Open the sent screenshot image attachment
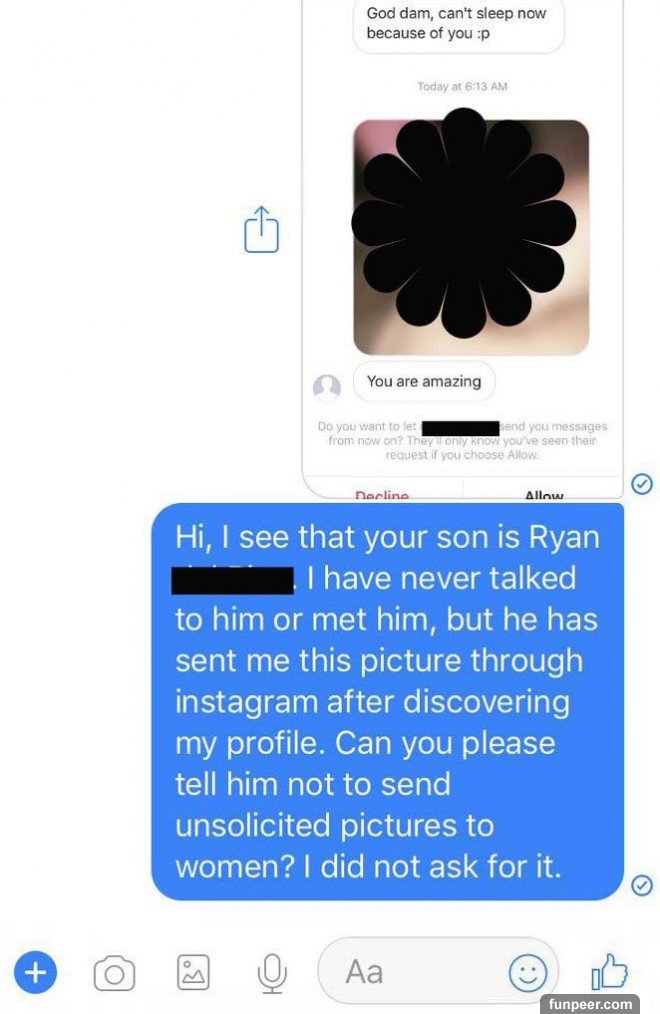Screen dimensions: 660x1014 [x=463, y=248]
